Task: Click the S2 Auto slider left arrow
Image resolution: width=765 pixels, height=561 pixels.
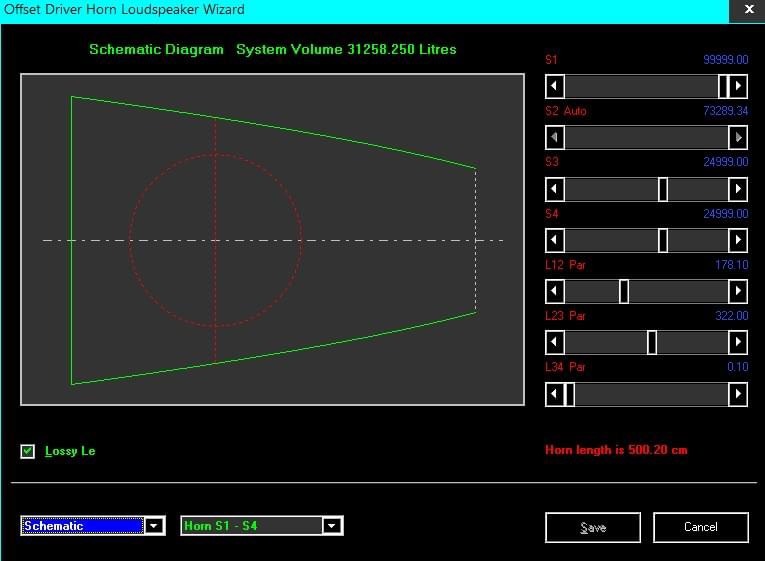Action: point(555,138)
